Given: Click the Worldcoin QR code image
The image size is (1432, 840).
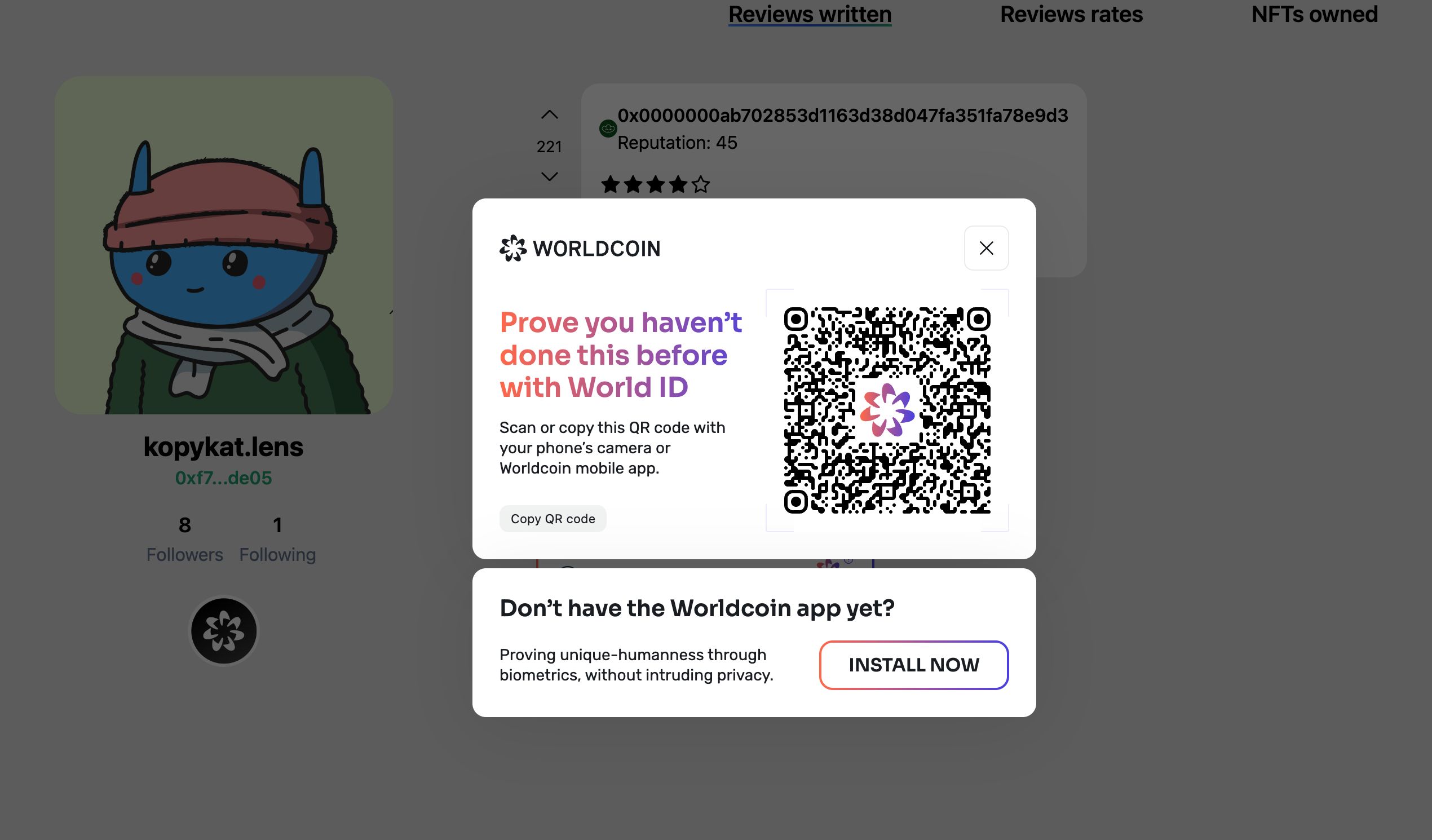Looking at the screenshot, I should [x=887, y=410].
